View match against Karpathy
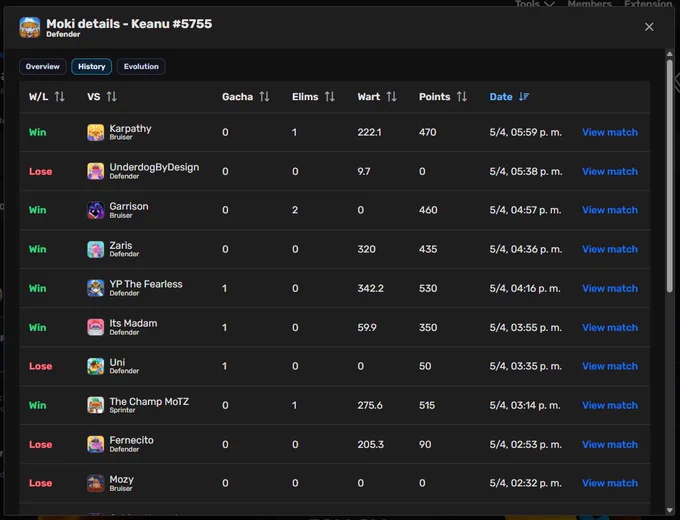The width and height of the screenshot is (680, 520). 610,132
